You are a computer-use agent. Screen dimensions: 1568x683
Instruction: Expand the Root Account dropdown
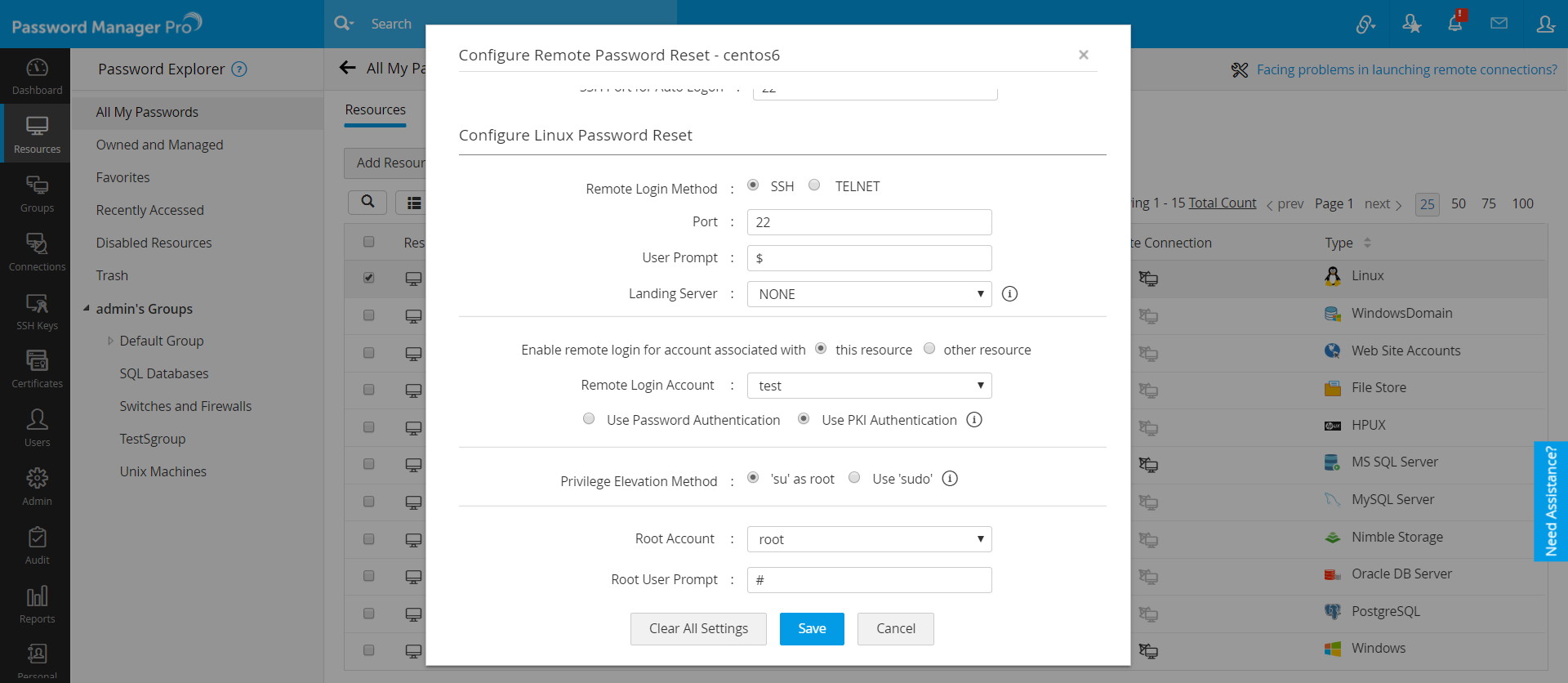click(869, 539)
